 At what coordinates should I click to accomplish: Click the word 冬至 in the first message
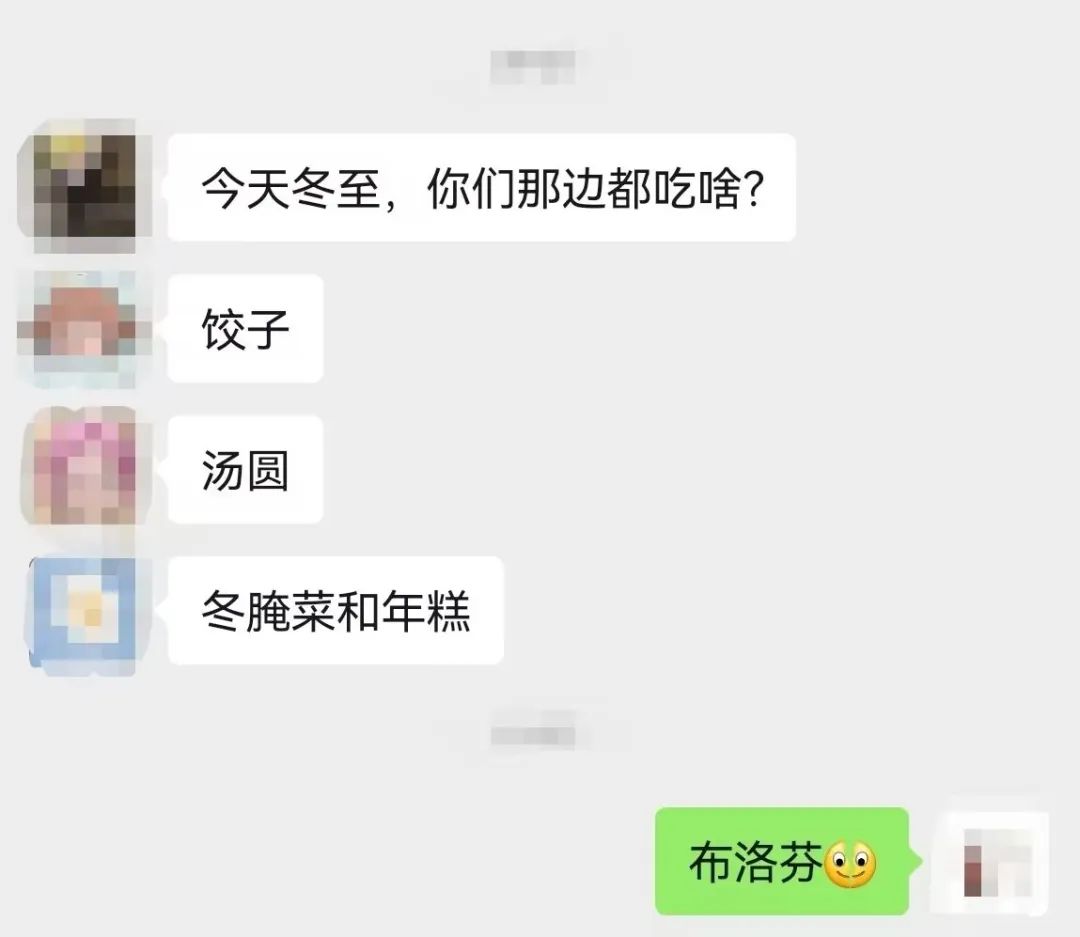tap(336, 189)
